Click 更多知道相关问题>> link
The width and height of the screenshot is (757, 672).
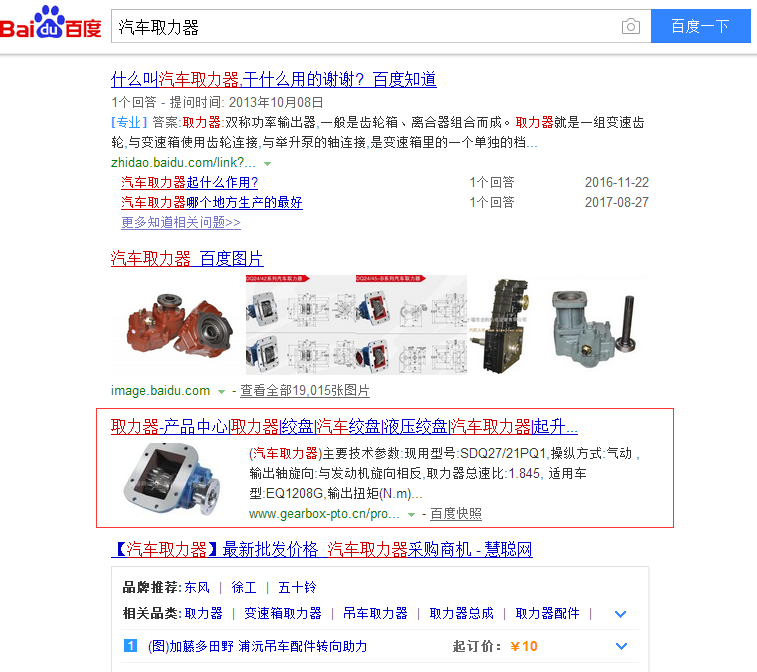(x=181, y=222)
